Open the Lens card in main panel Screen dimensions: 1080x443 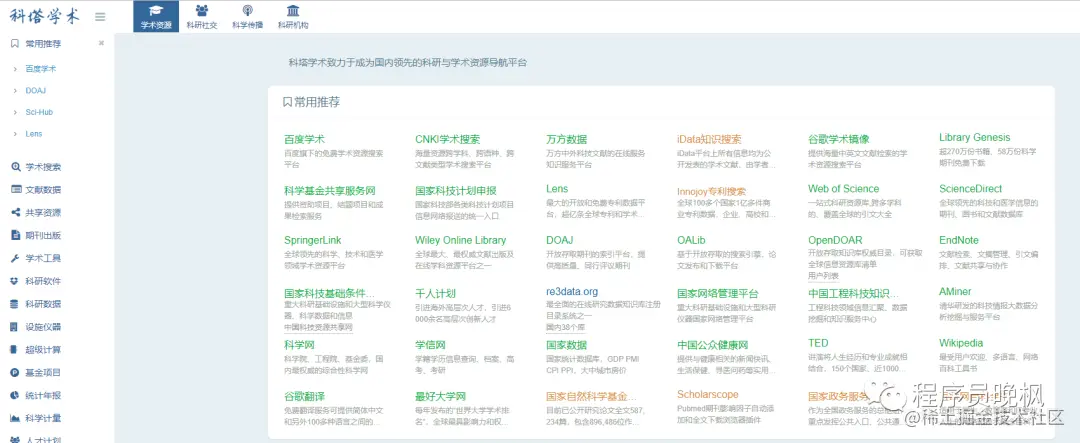point(557,189)
